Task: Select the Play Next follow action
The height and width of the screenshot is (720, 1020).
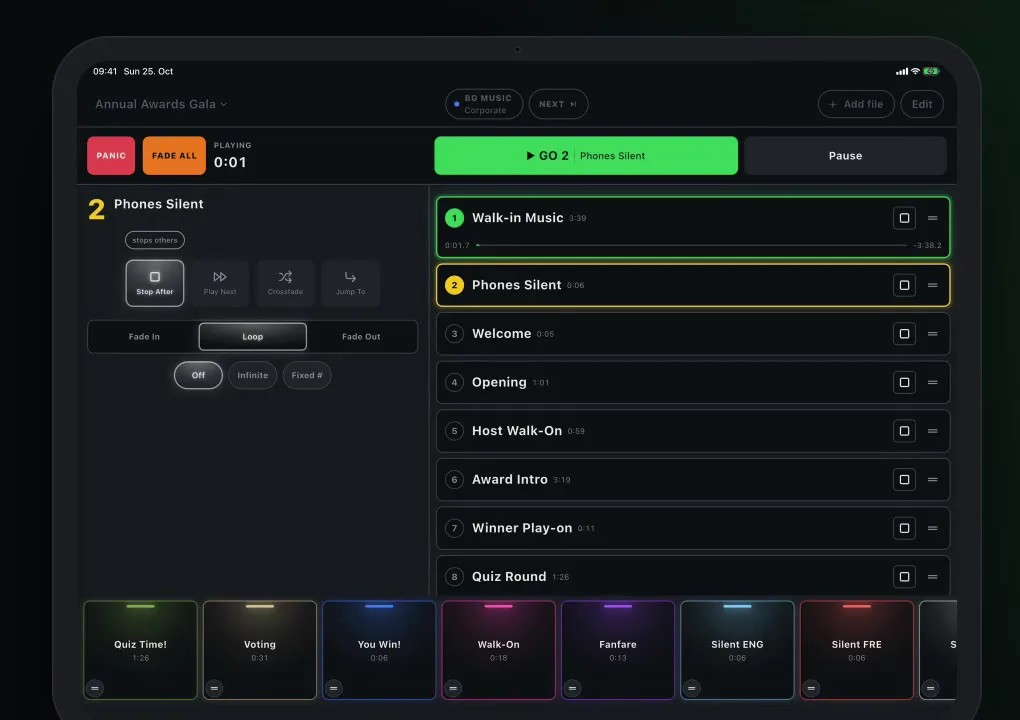Action: coord(220,283)
